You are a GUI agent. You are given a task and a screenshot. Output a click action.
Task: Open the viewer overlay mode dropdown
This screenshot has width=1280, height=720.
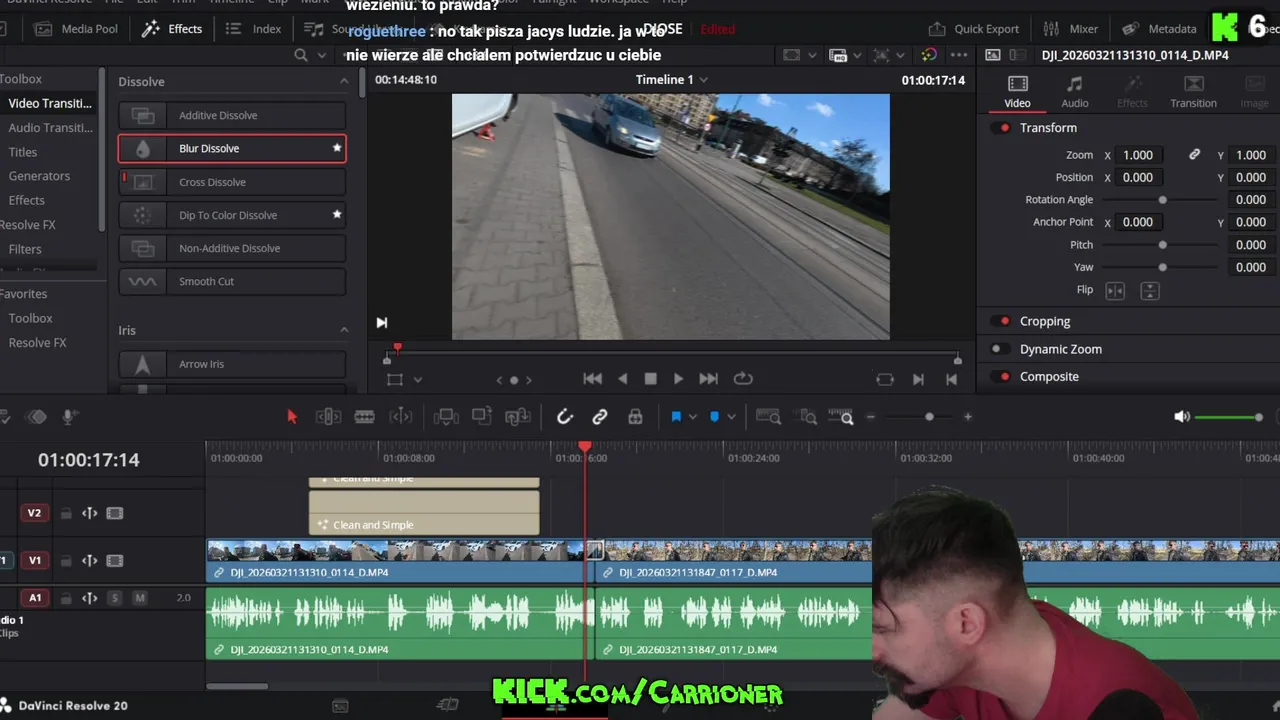pos(418,380)
